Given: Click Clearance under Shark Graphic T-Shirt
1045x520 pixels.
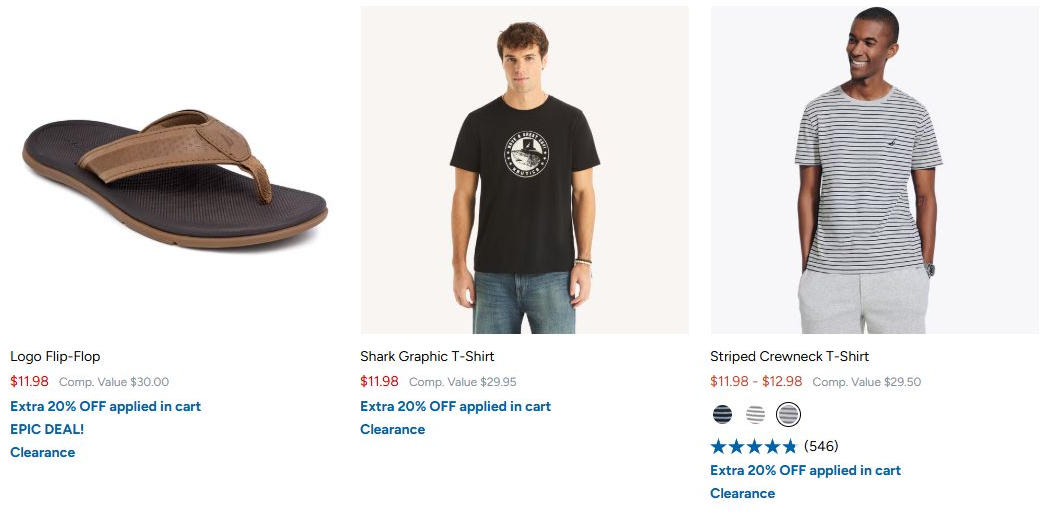Looking at the screenshot, I should click(393, 429).
